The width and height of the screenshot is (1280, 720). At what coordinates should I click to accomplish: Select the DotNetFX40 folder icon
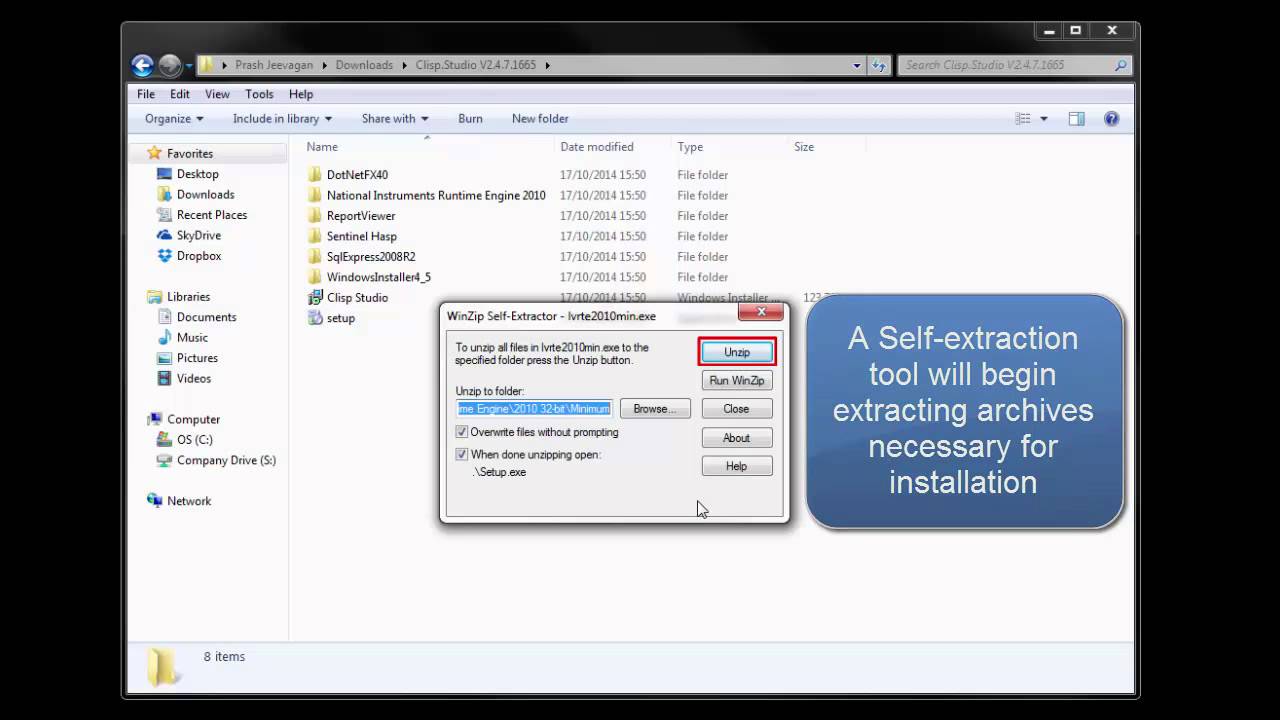click(315, 175)
